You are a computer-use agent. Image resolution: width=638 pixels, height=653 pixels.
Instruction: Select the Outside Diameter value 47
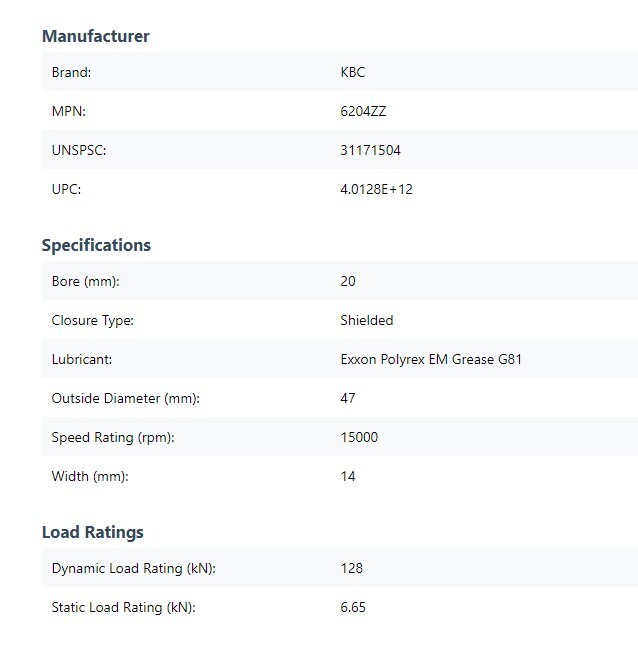348,398
